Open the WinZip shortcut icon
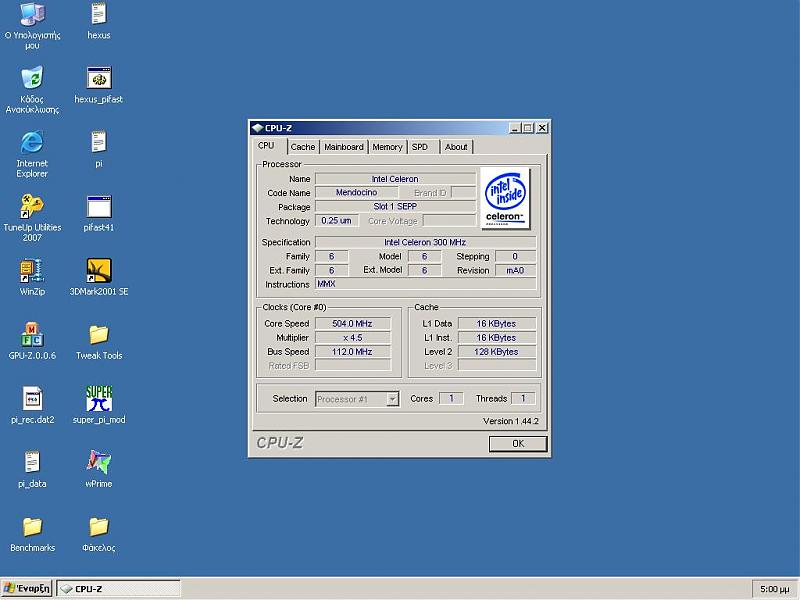The image size is (800, 600). pos(32,270)
